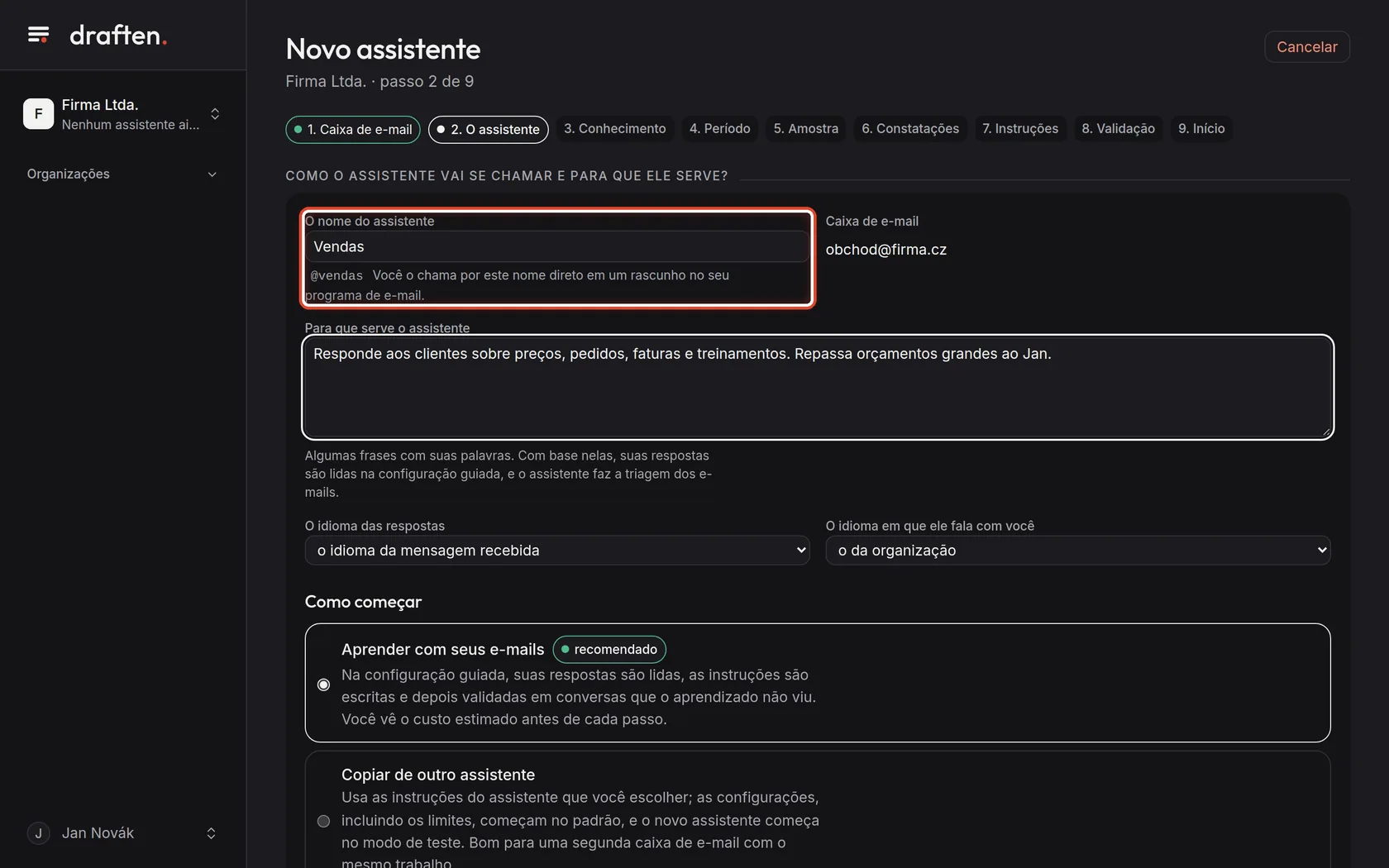Viewport: 1389px width, 868px height.
Task: Toggle the sidebar menu icon
Action: (x=38, y=35)
